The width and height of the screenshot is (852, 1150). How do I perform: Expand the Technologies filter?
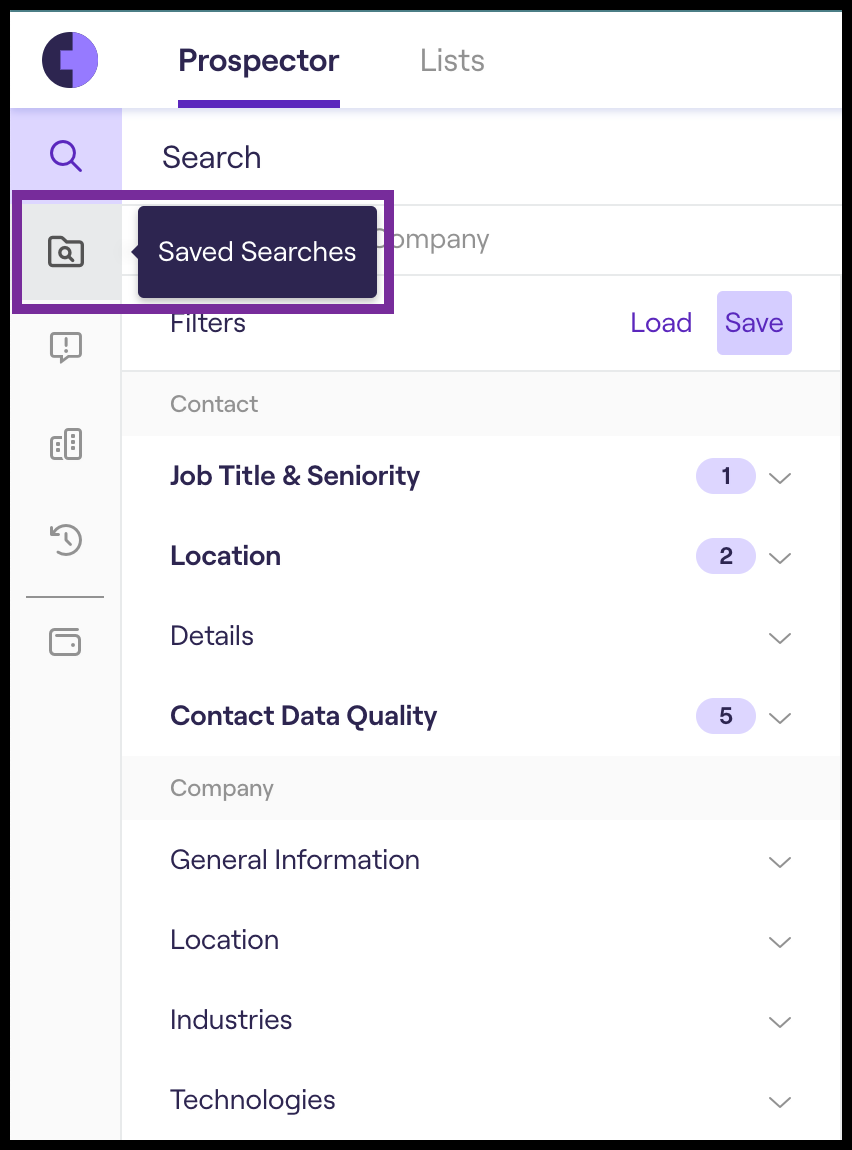pos(780,1101)
